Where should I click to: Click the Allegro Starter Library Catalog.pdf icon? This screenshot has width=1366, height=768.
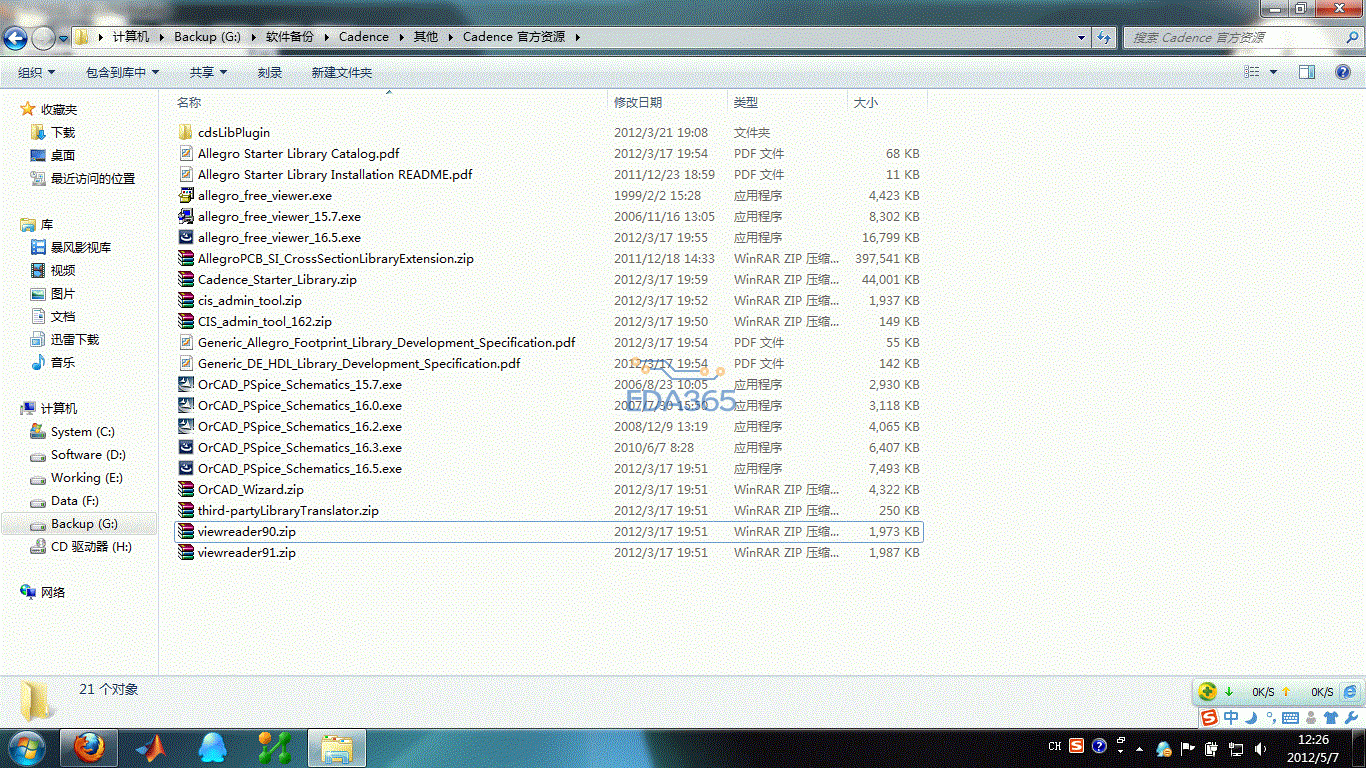coord(185,153)
